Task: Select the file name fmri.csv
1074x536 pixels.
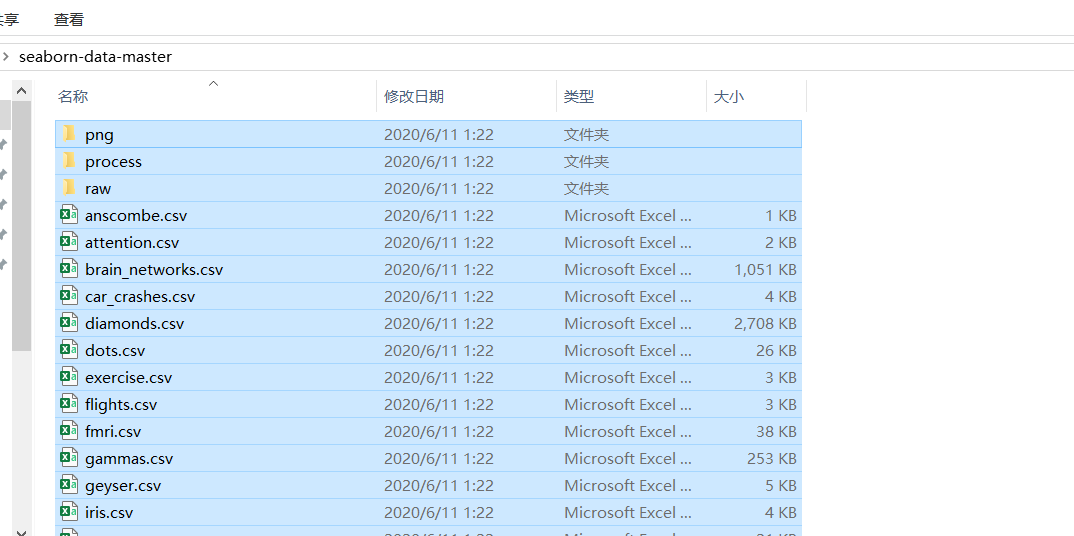Action: [113, 431]
